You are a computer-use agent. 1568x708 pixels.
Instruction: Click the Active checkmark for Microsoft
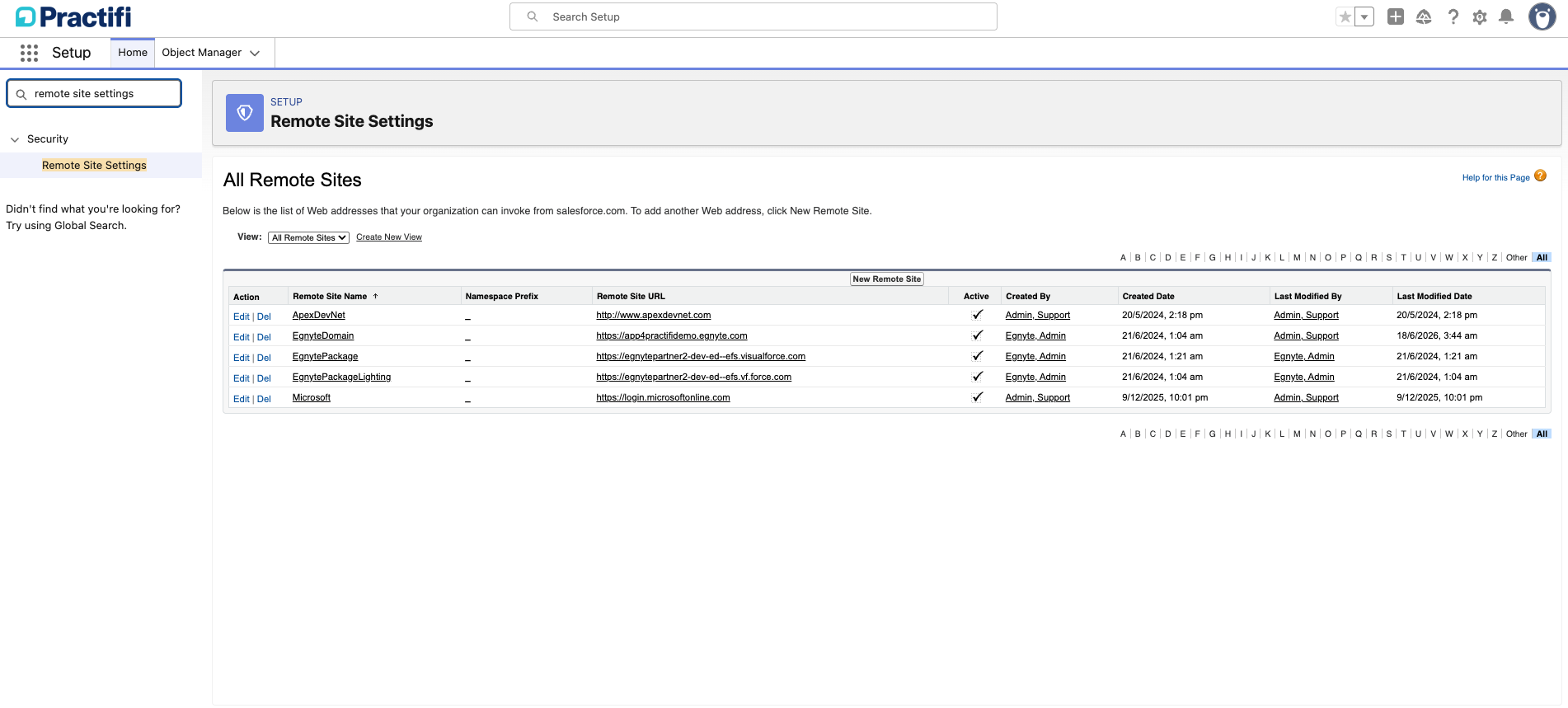(x=977, y=397)
